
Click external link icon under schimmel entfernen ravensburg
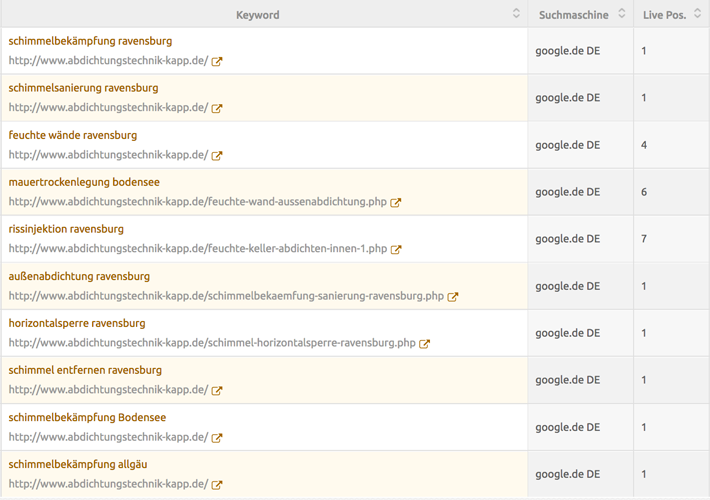coord(217,390)
